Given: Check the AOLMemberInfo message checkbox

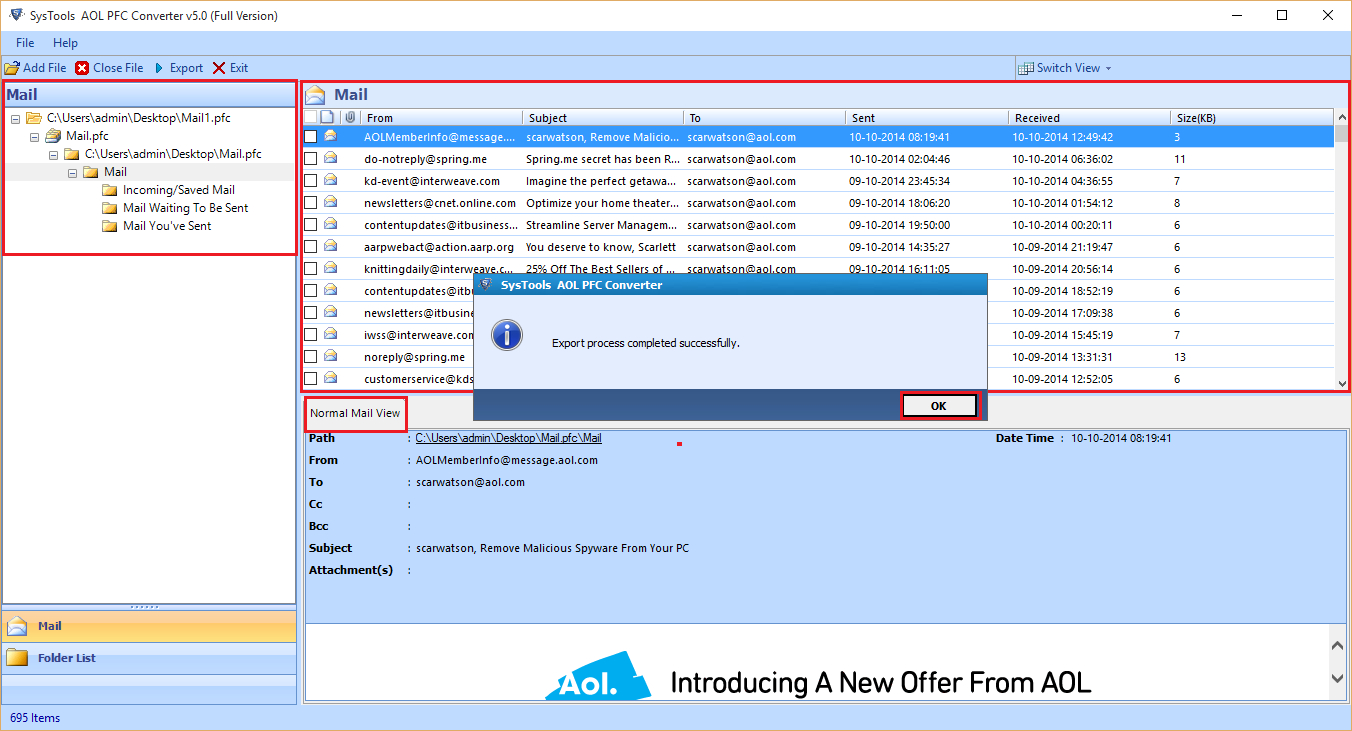Looking at the screenshot, I should [x=311, y=136].
